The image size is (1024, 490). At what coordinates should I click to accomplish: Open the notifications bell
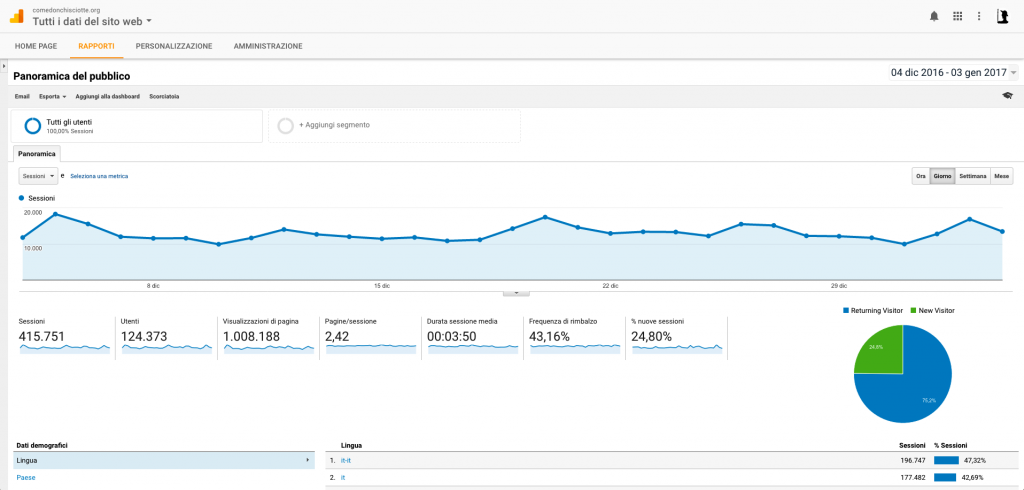934,16
